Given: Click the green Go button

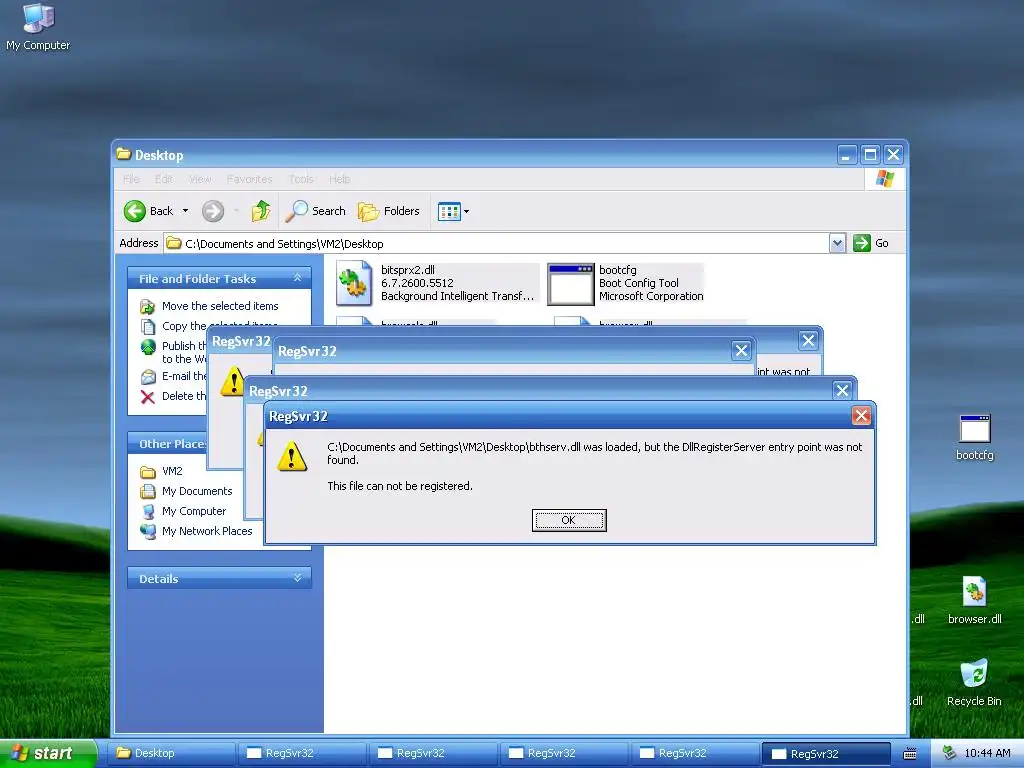Looking at the screenshot, I should tap(871, 243).
